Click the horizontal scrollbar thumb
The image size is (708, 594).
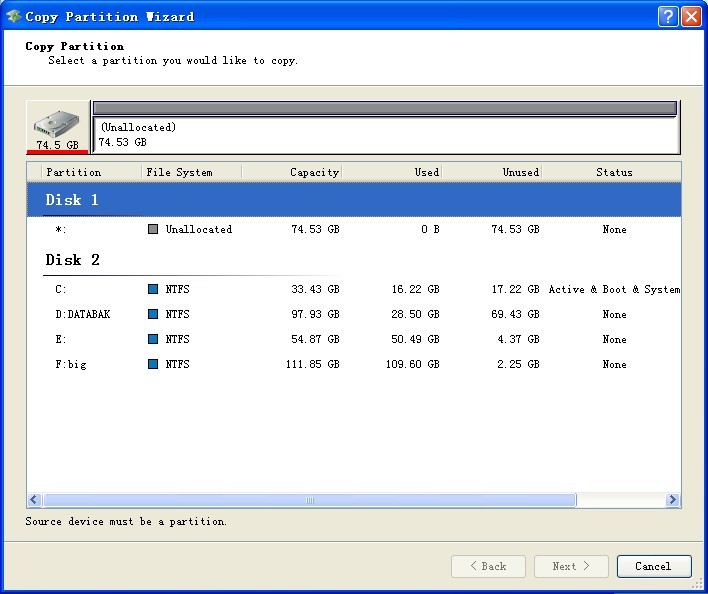[310, 500]
